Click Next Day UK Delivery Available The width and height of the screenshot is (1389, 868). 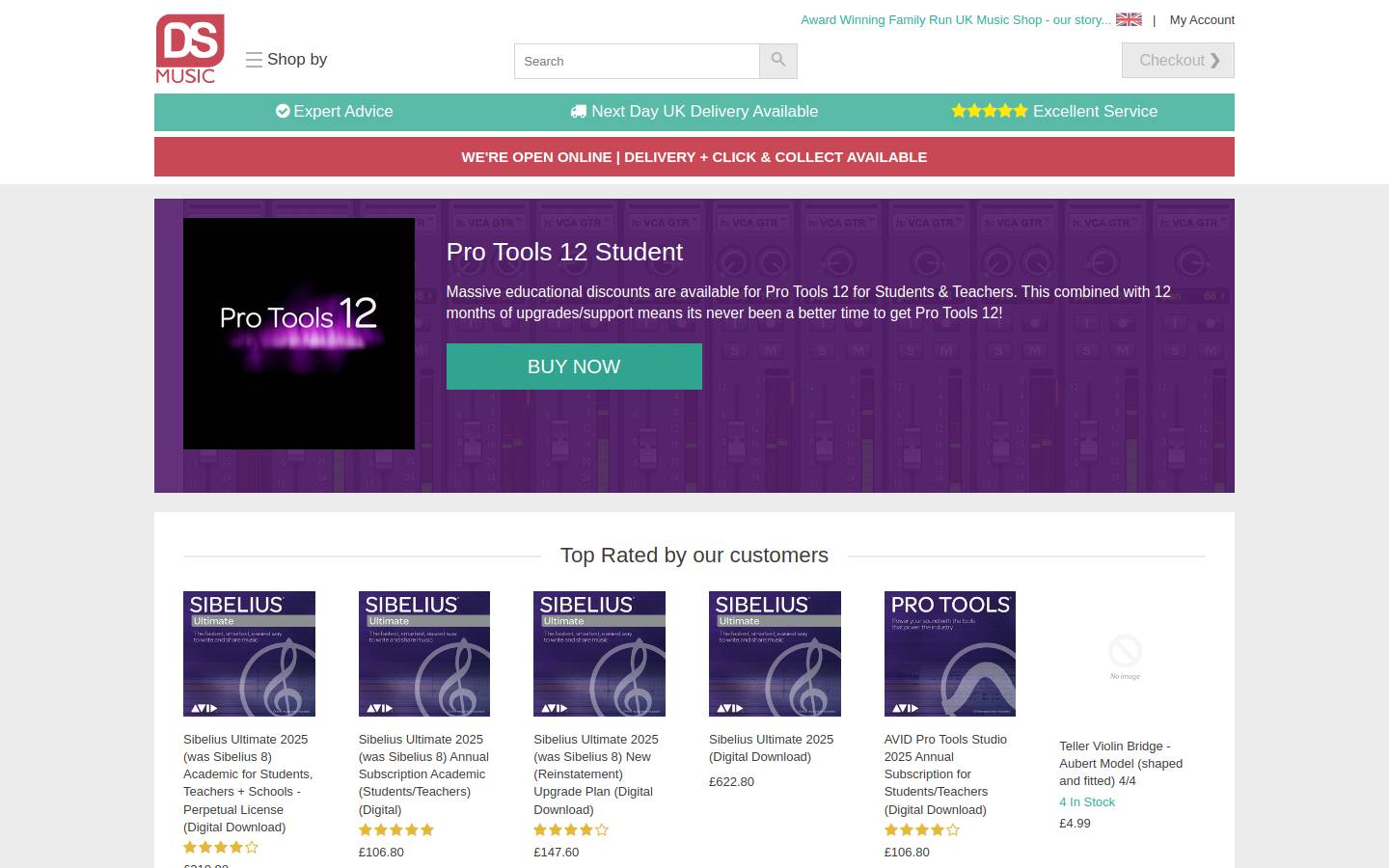coord(694,111)
